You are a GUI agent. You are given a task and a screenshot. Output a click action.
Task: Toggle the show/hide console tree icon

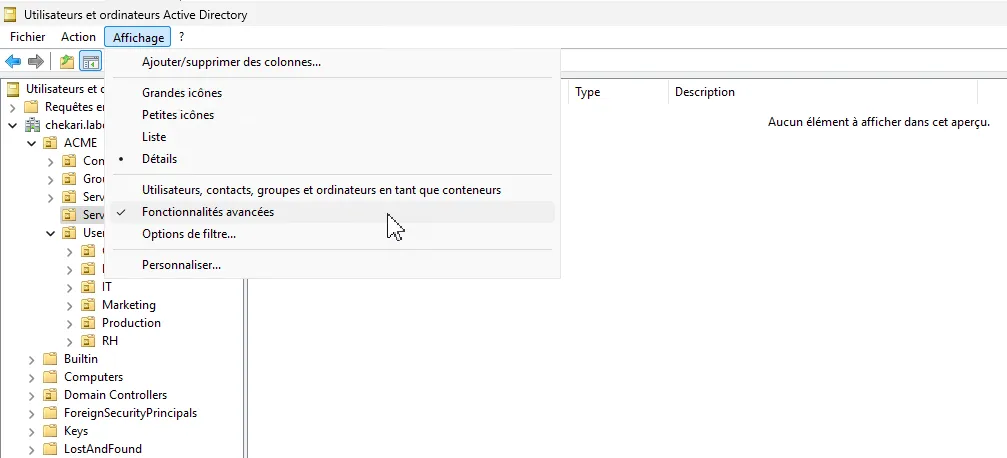click(x=91, y=62)
